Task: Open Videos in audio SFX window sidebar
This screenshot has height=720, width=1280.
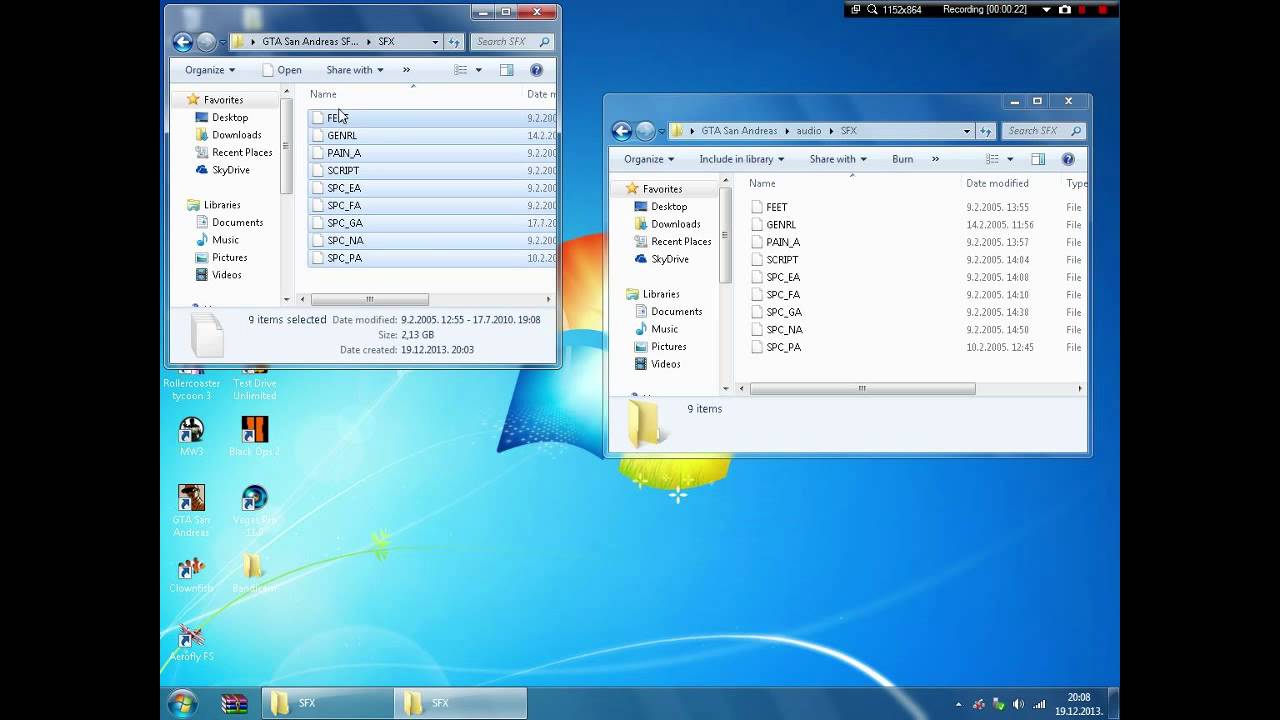Action: click(665, 364)
